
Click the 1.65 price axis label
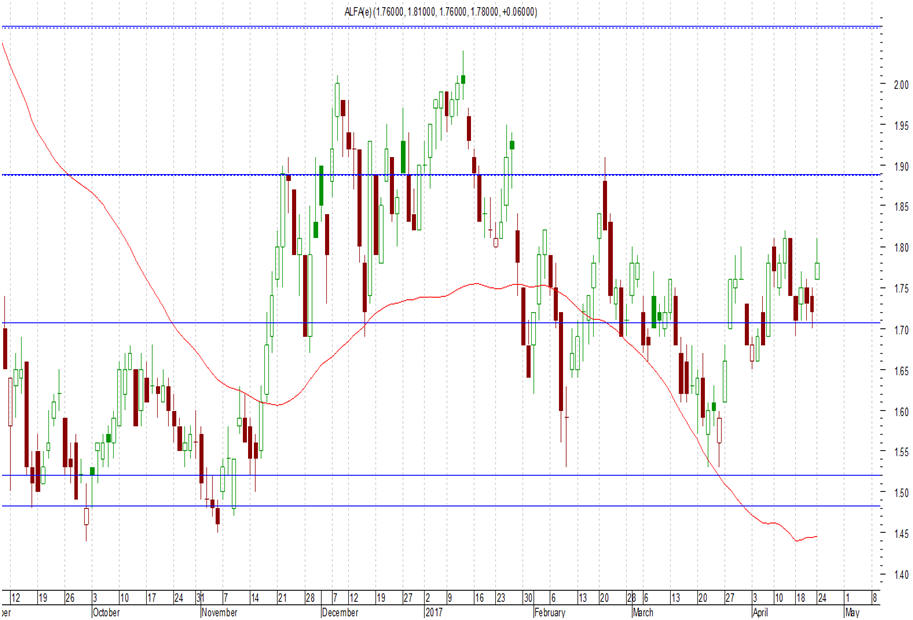tap(901, 370)
